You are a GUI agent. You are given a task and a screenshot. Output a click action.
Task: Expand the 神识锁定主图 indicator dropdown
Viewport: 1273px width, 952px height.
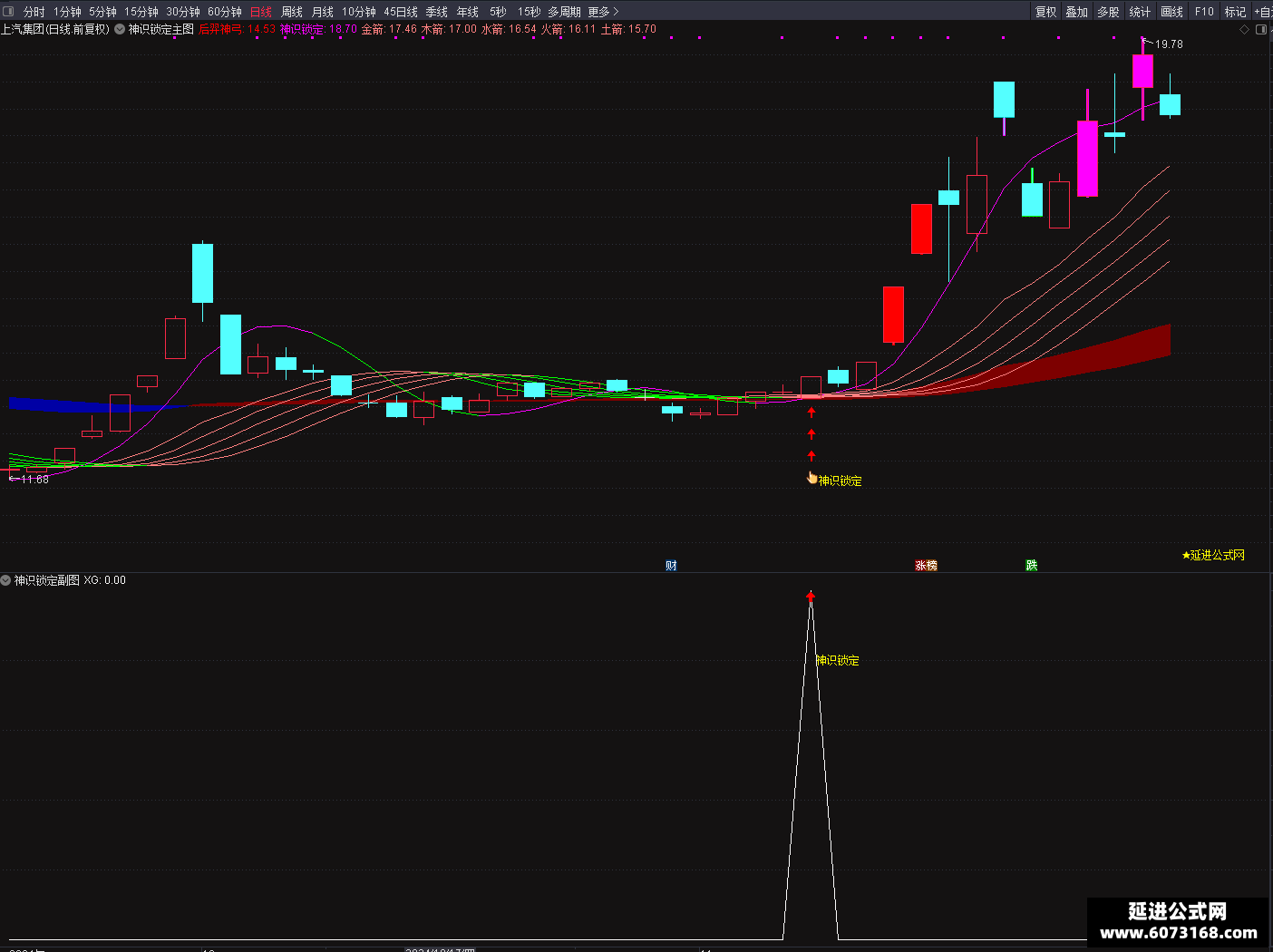(x=120, y=29)
